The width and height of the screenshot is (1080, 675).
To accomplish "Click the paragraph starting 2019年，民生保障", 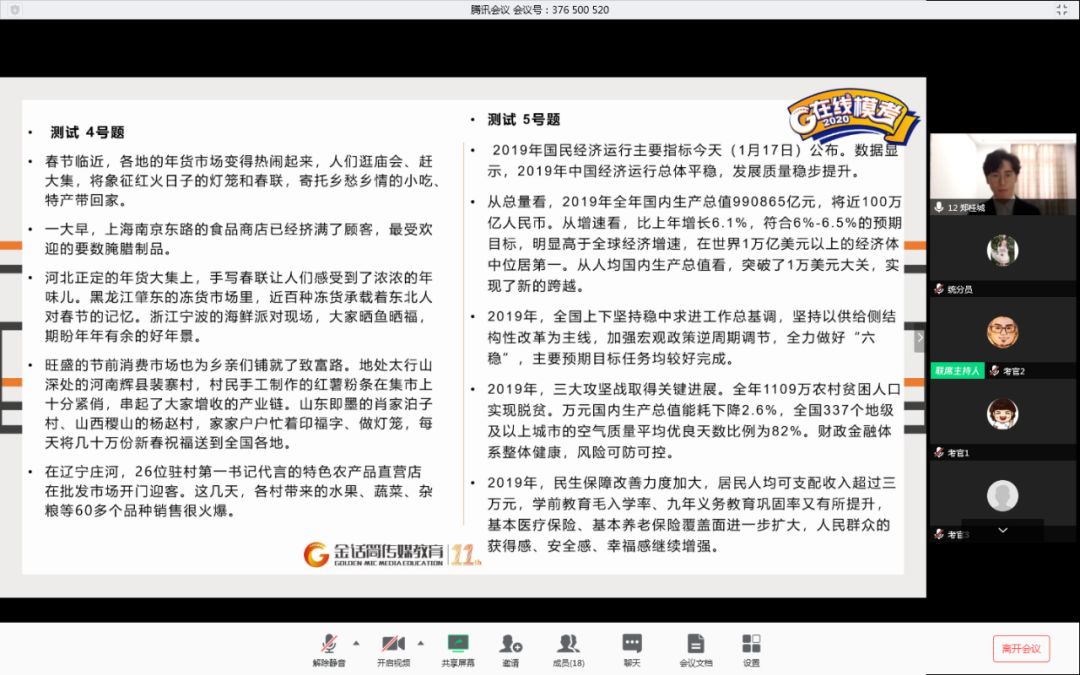I will [692, 514].
